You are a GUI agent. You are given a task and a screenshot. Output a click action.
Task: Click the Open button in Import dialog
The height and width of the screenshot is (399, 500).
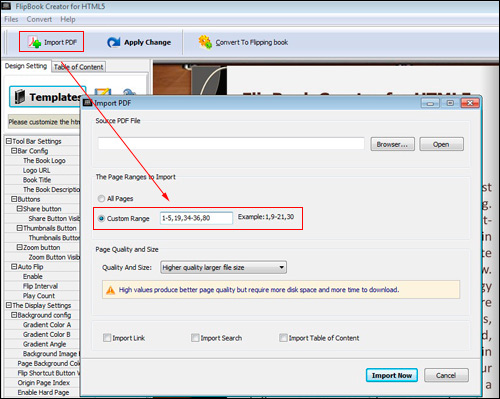441,144
